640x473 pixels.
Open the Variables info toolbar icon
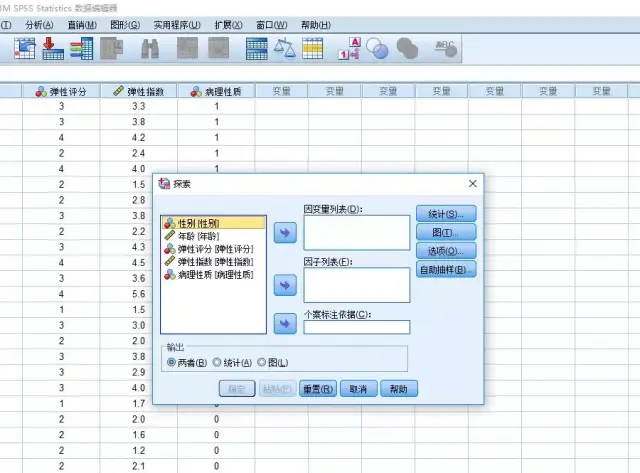pyautogui.click(x=81, y=49)
